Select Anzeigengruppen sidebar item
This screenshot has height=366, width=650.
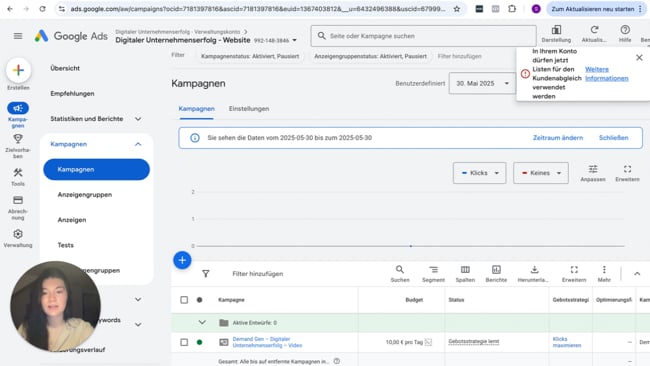coord(85,194)
